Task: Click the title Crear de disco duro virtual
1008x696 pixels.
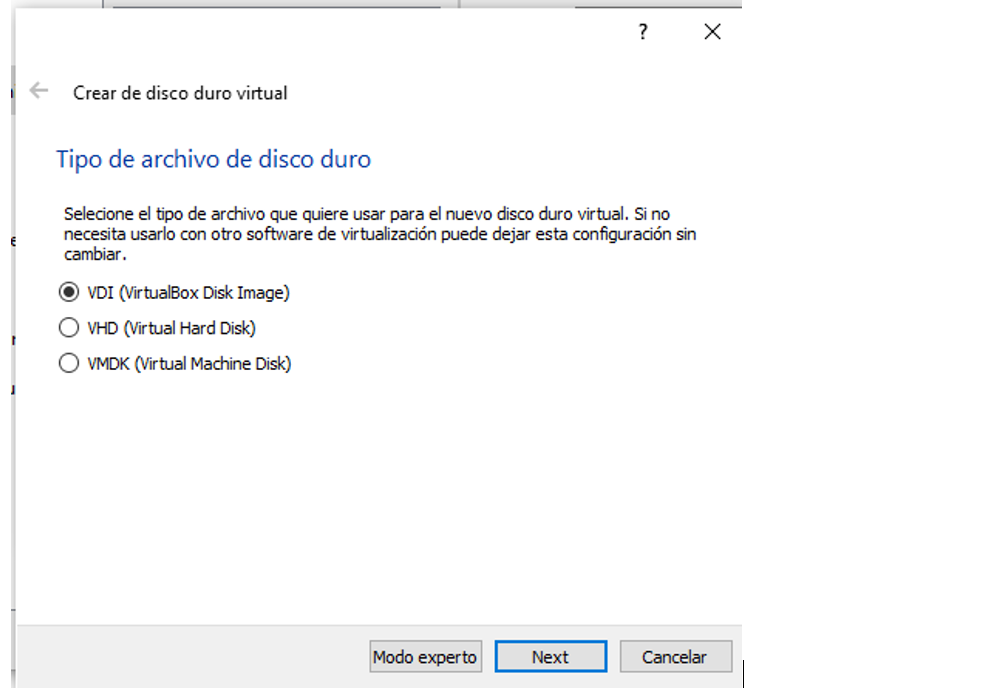Action: (x=180, y=93)
